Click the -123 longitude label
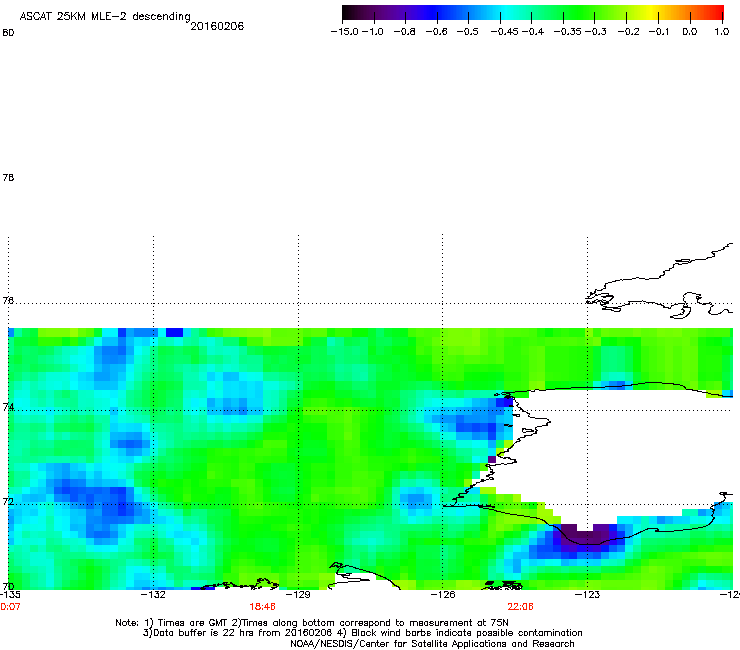This screenshot has height=650, width=740. point(588,594)
